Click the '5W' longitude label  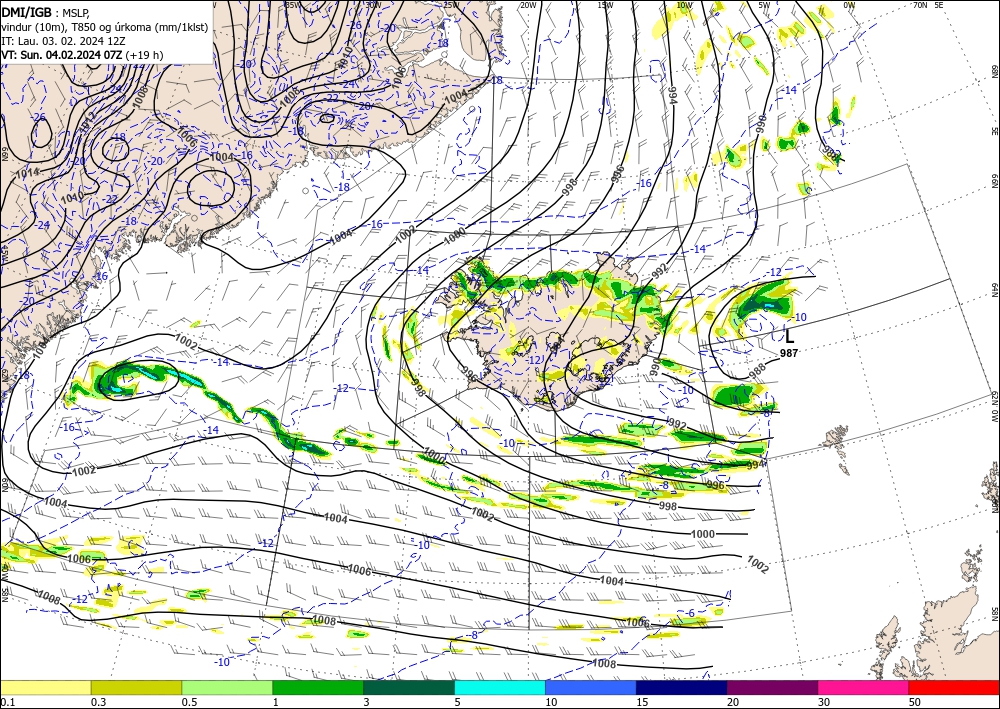click(x=764, y=5)
